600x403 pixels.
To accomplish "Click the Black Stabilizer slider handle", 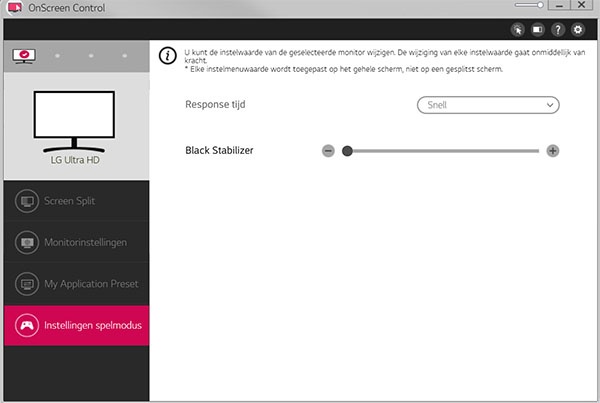I will (x=347, y=151).
